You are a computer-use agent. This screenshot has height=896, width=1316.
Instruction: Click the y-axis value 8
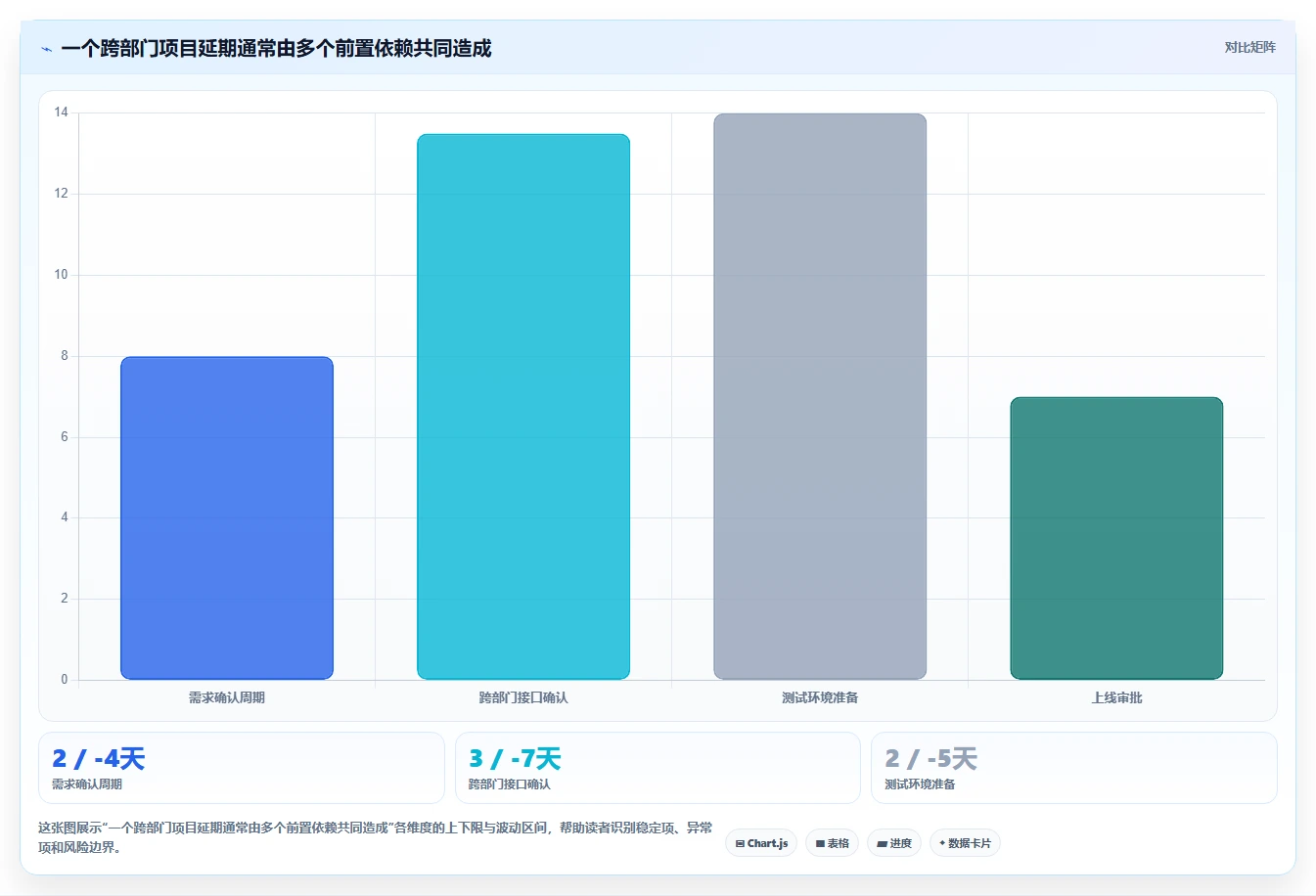coord(65,356)
